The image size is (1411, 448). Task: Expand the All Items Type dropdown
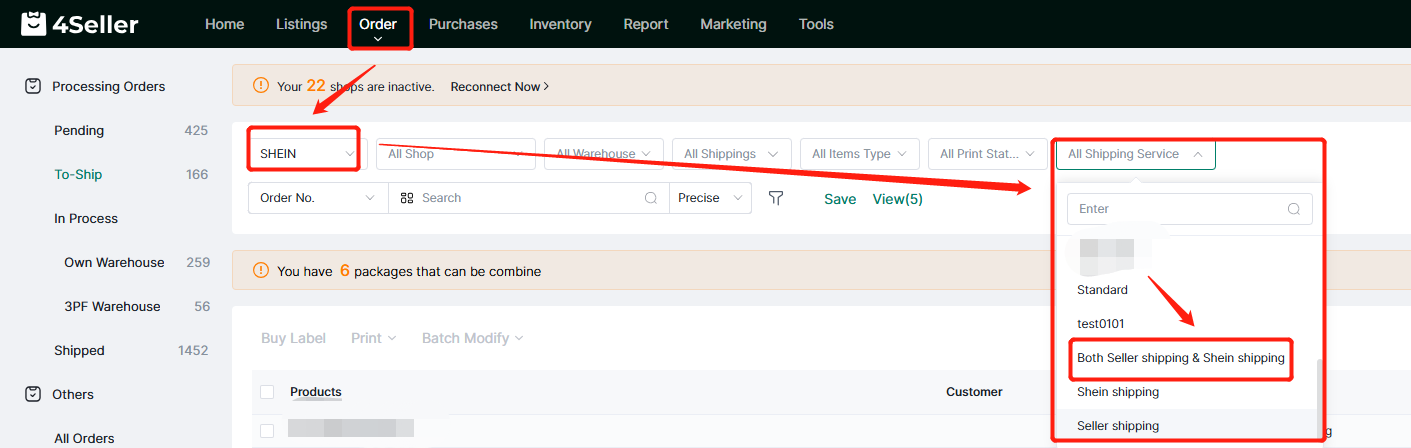[859, 154]
